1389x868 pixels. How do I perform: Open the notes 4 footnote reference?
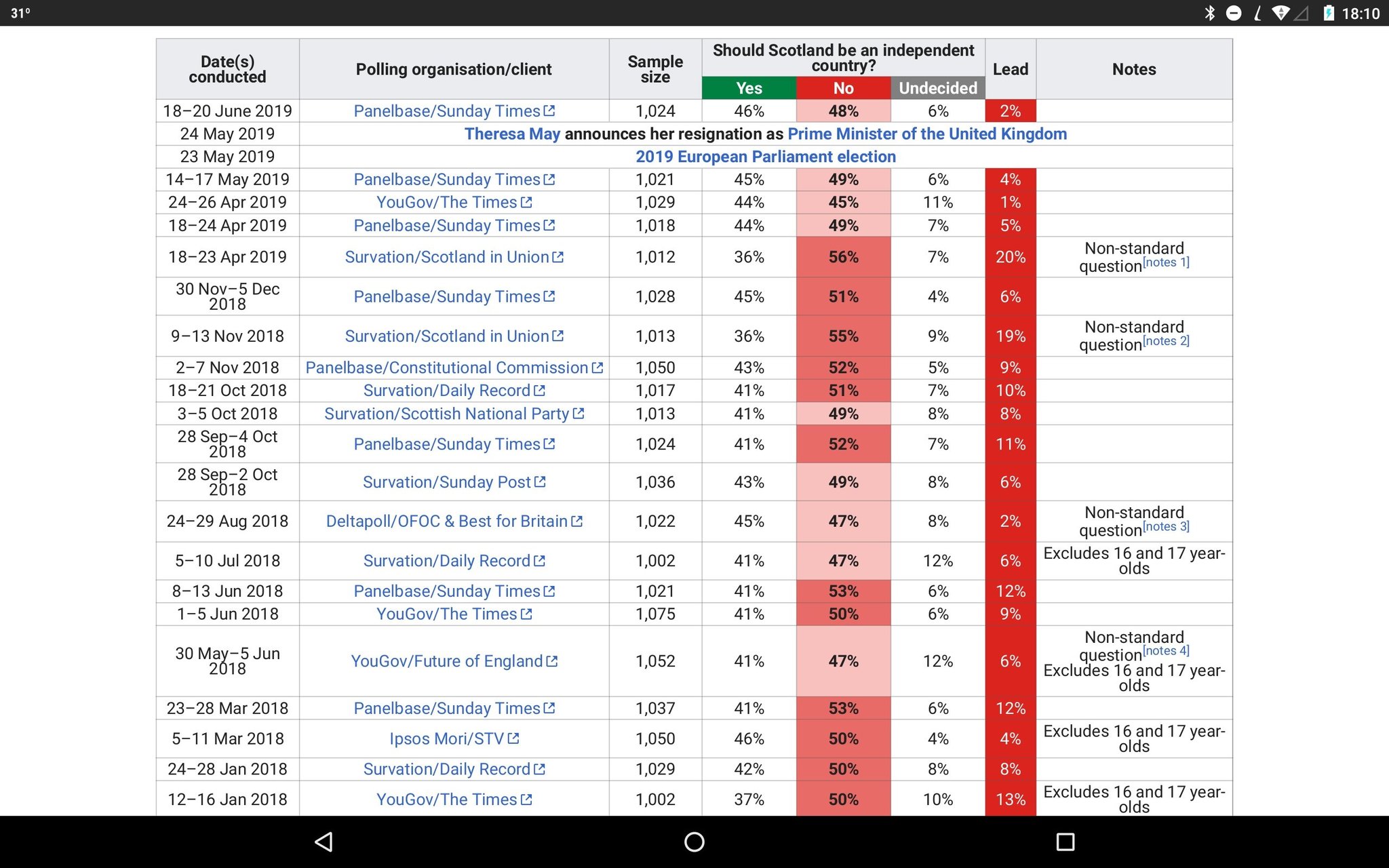[x=1166, y=651]
